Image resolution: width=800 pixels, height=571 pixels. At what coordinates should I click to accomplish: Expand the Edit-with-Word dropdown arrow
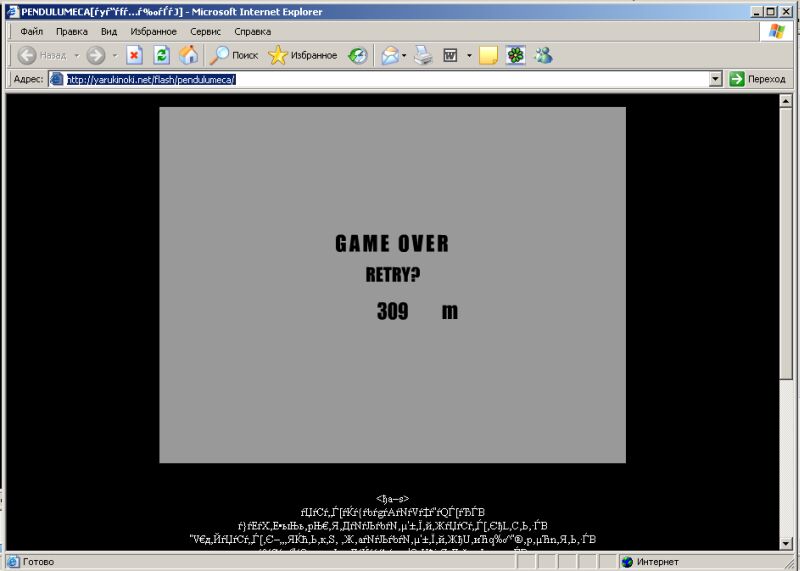coord(468,56)
